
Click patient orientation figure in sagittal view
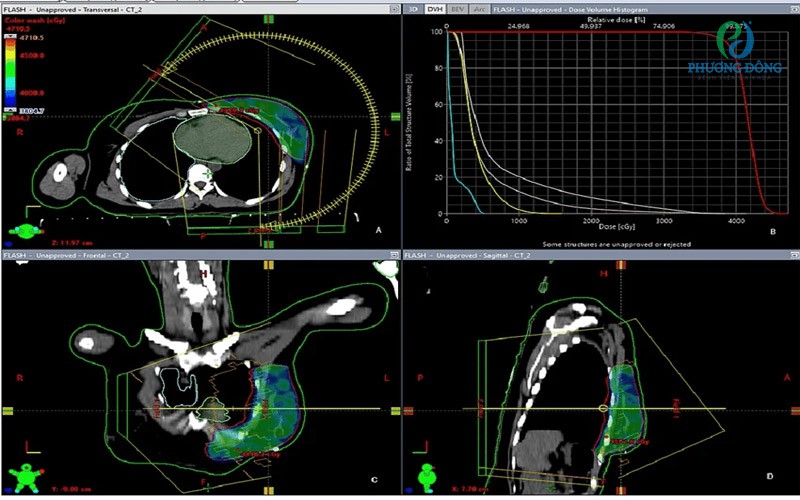pos(428,478)
